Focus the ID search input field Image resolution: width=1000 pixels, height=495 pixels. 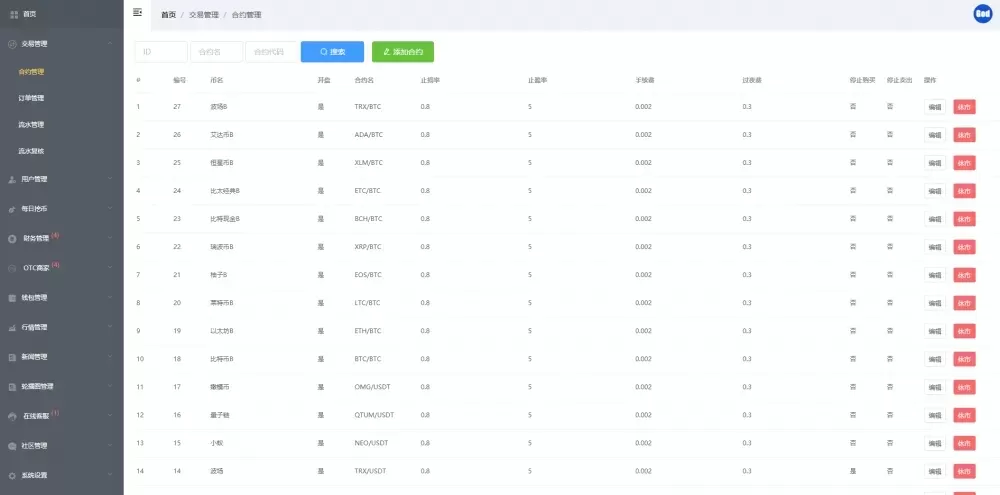tap(161, 51)
